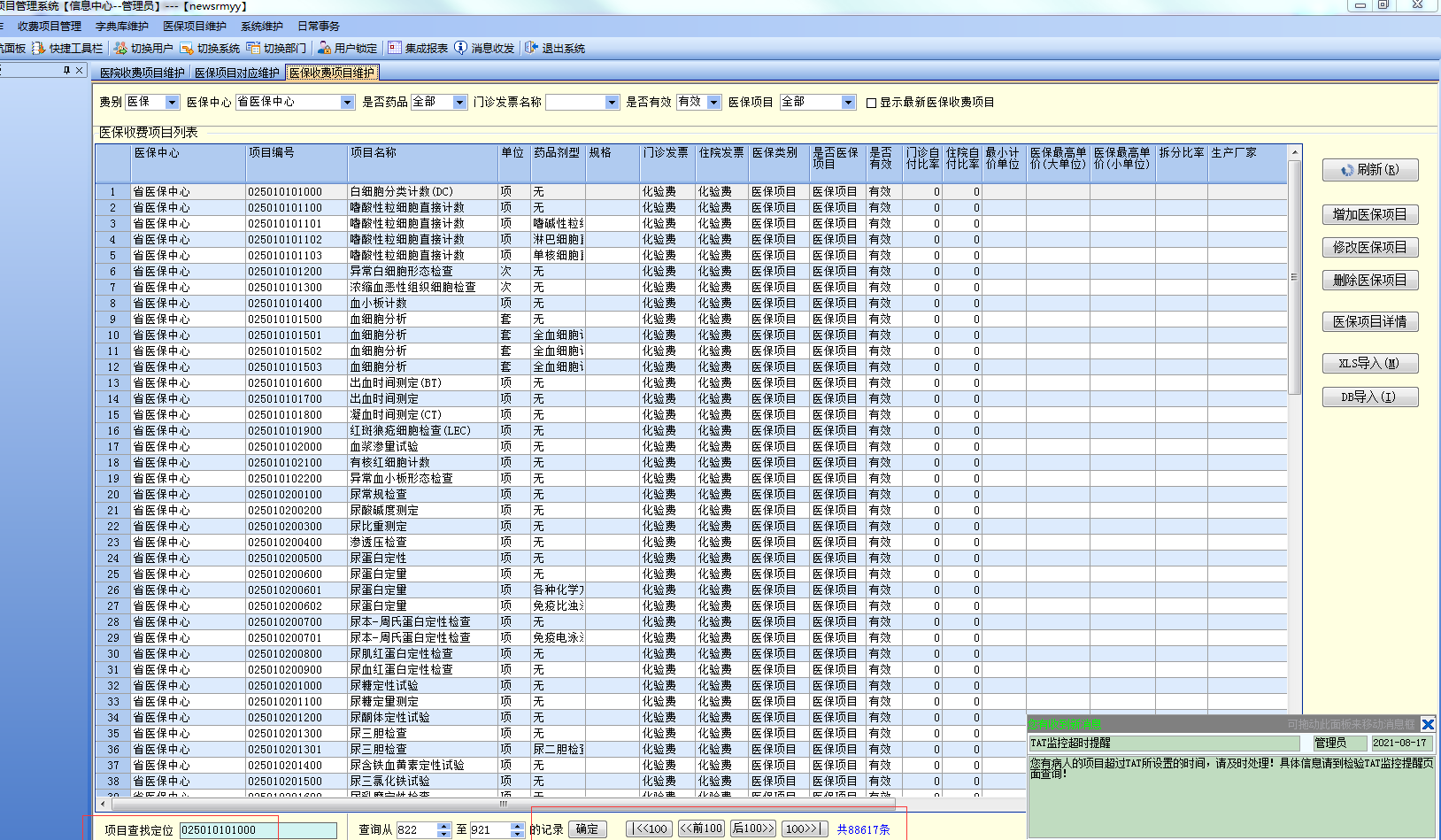1441x840 pixels.
Task: Select row with code 025010101200
Action: [x=690, y=272]
